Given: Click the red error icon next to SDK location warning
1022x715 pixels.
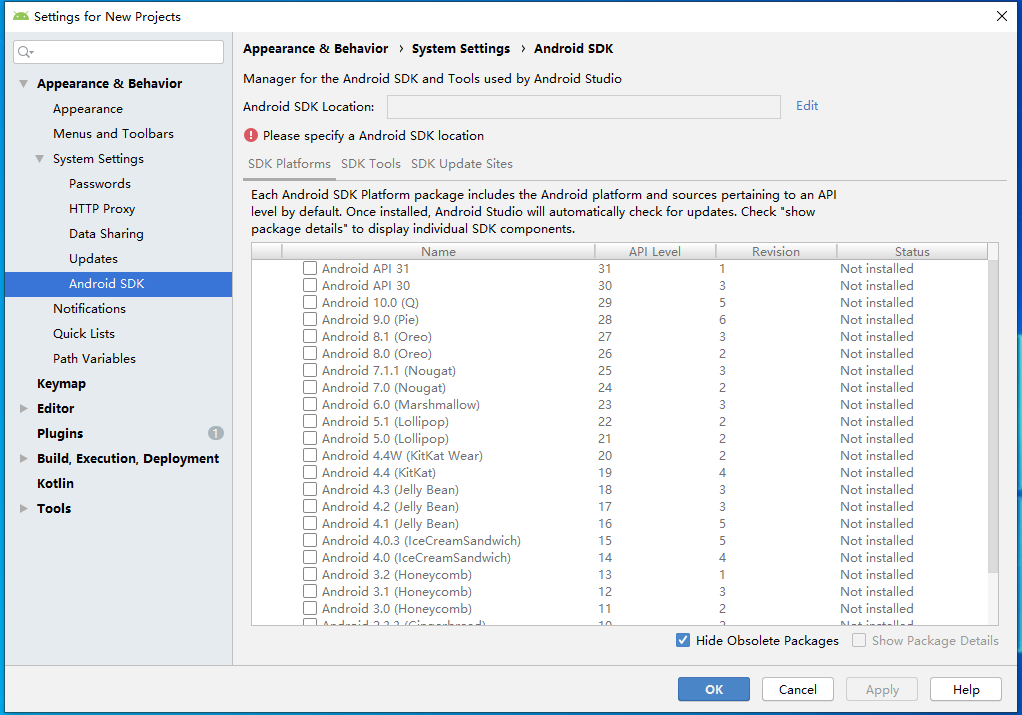Looking at the screenshot, I should click(x=251, y=135).
